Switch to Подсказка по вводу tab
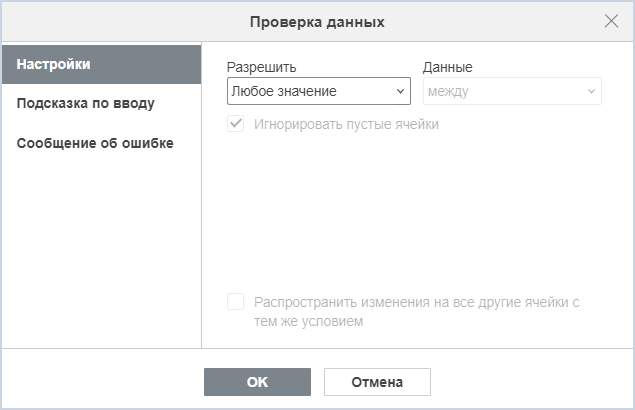The image size is (635, 410). point(101,104)
